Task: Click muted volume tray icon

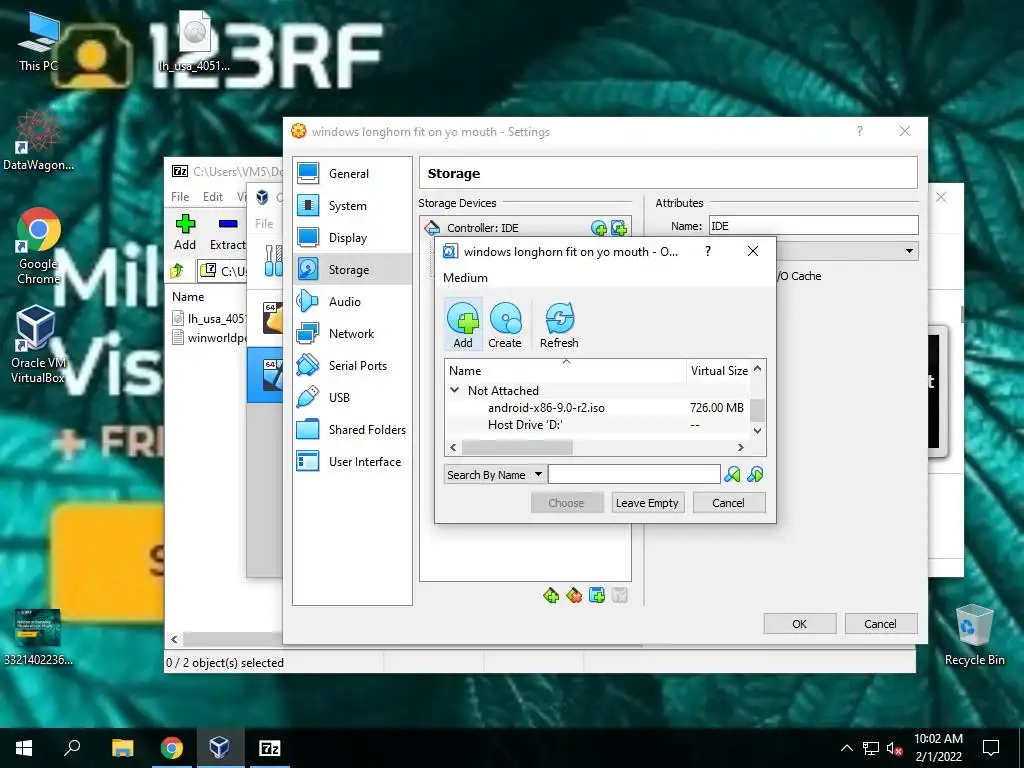Action: (895, 748)
